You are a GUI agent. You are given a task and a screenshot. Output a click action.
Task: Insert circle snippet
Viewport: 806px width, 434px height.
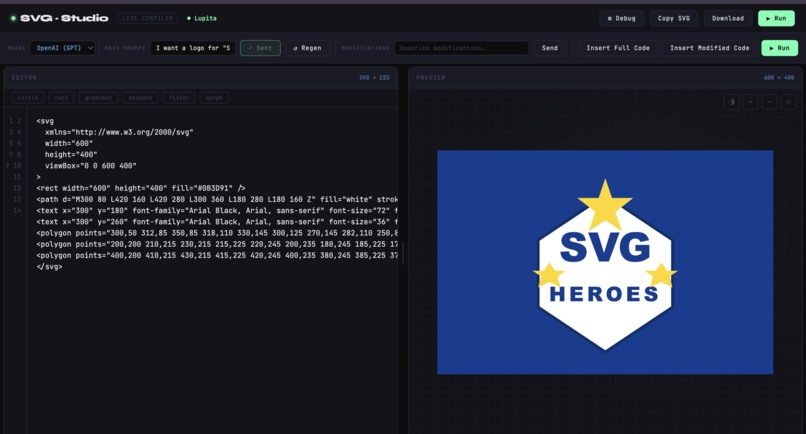point(28,98)
